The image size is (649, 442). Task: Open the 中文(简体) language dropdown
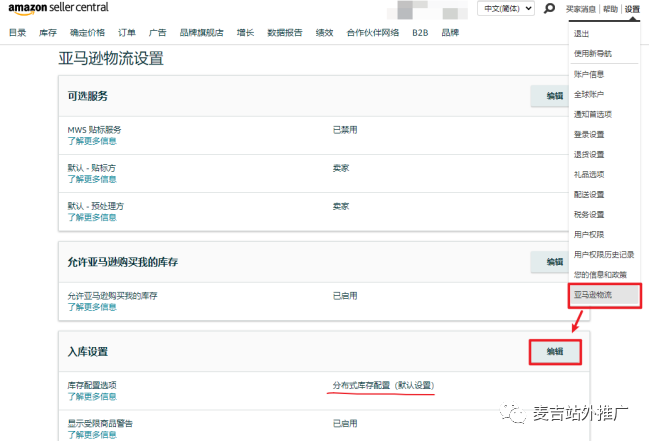pyautogui.click(x=506, y=8)
